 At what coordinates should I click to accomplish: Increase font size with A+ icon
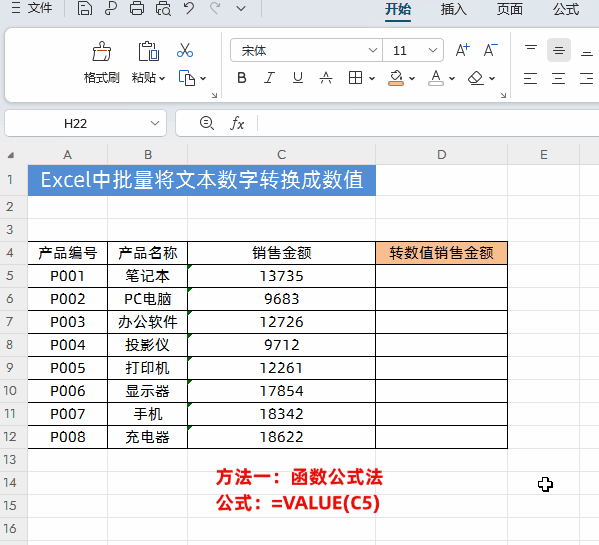pyautogui.click(x=463, y=50)
